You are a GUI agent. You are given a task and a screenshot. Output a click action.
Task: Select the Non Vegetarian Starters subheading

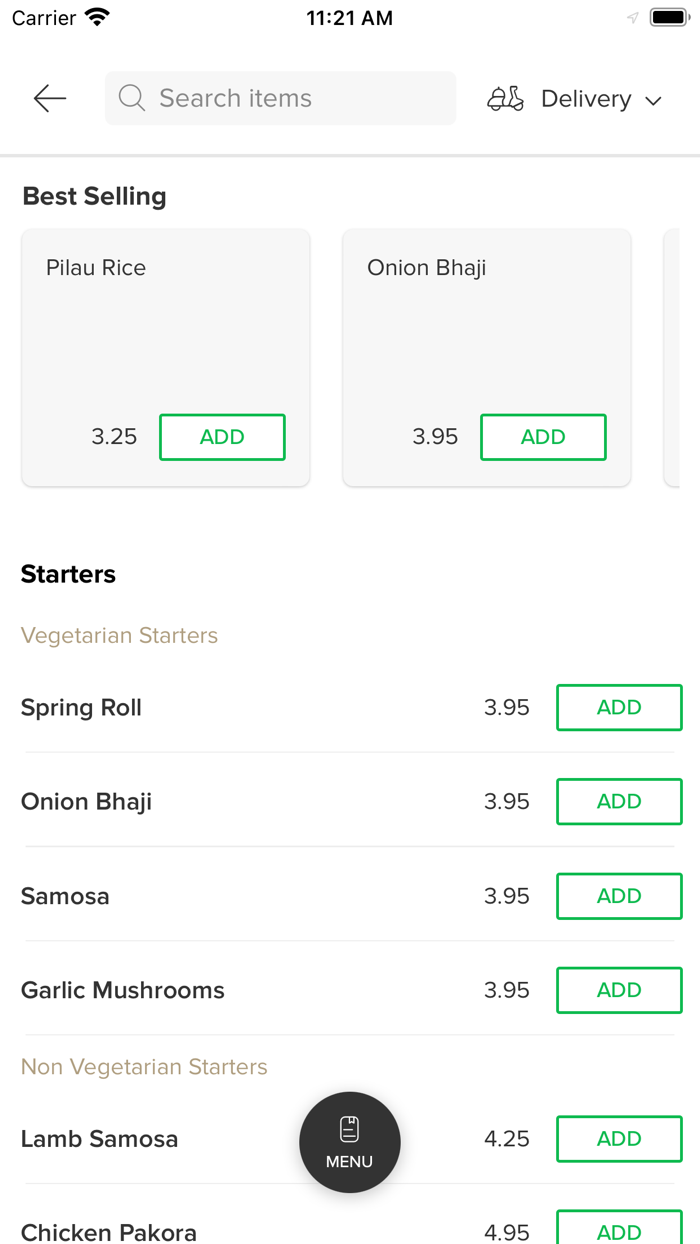[x=144, y=1067]
